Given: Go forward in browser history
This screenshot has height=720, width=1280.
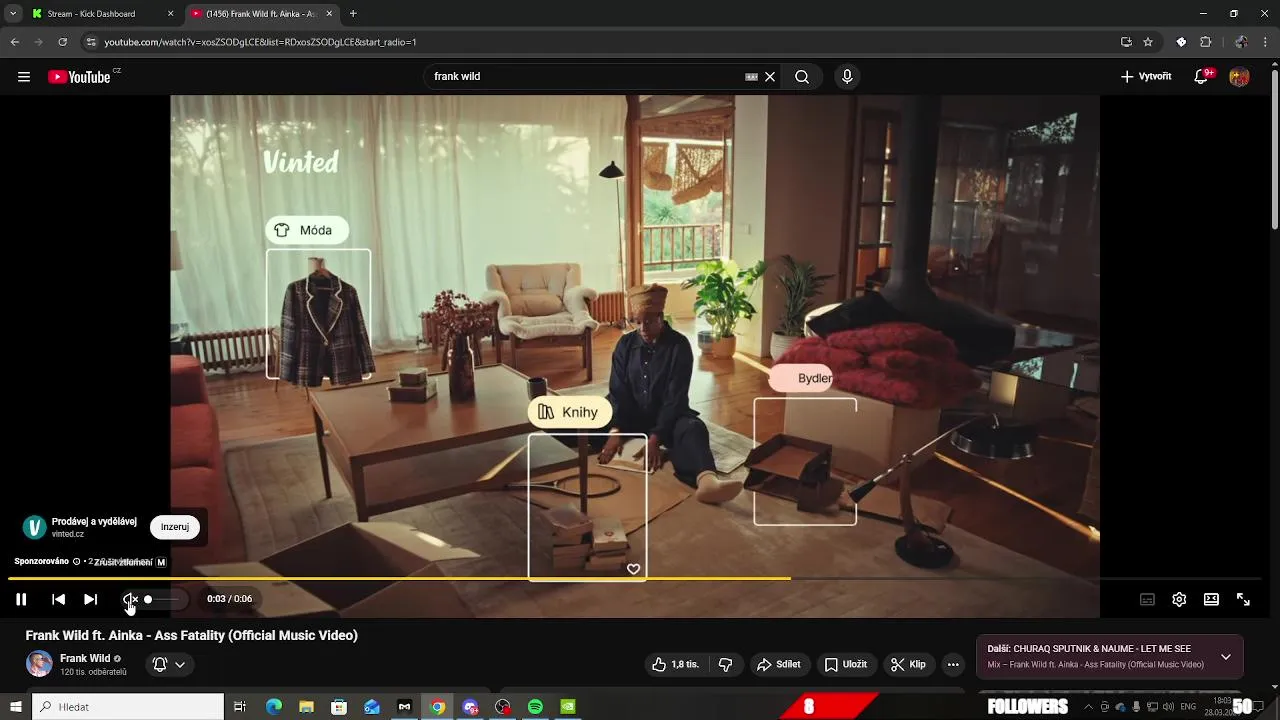Looking at the screenshot, I should coord(39,42).
